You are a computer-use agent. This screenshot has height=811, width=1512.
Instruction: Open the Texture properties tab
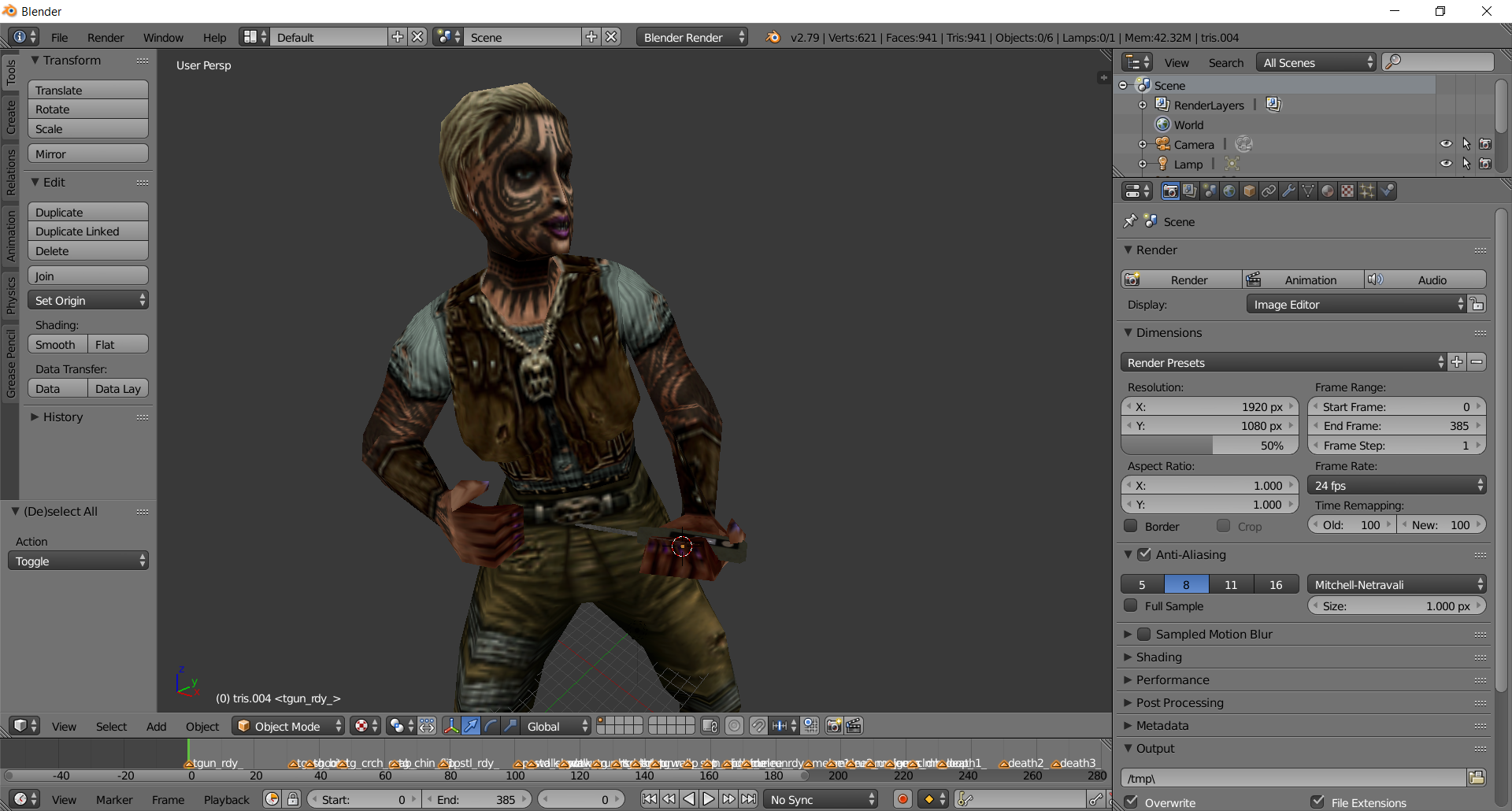point(1347,191)
